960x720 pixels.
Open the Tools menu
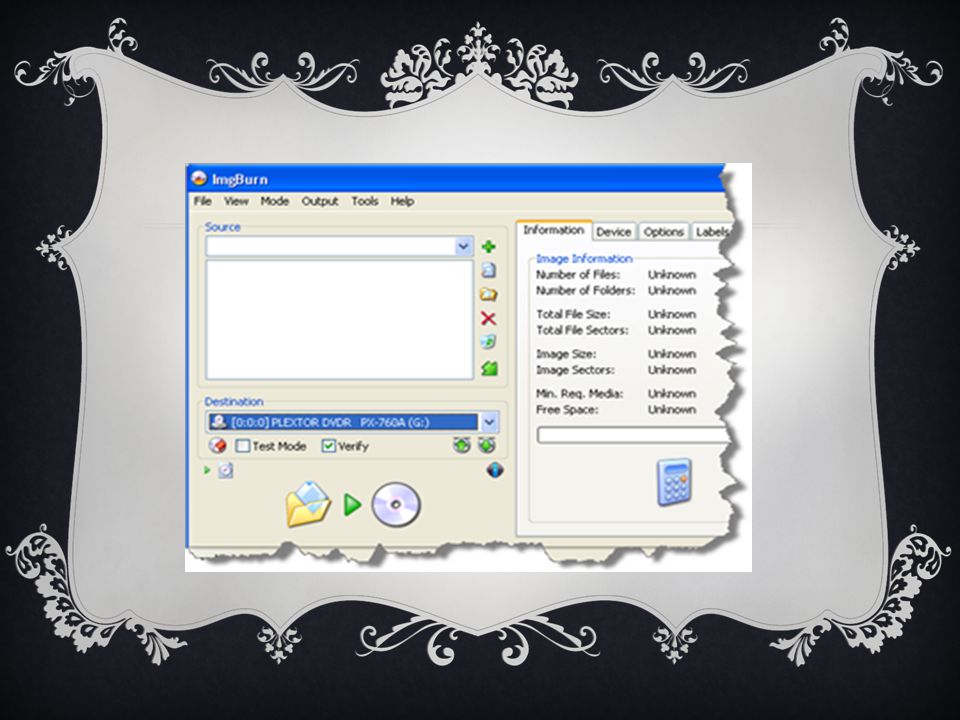coord(364,201)
